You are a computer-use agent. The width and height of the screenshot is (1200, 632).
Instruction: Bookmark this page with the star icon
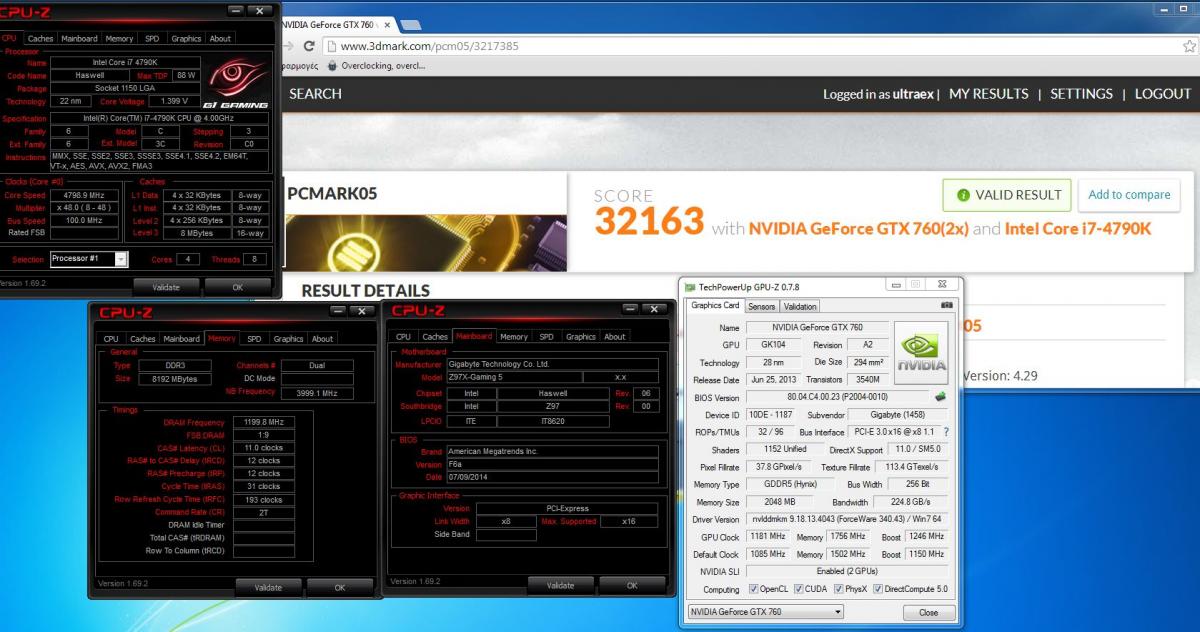click(1189, 46)
